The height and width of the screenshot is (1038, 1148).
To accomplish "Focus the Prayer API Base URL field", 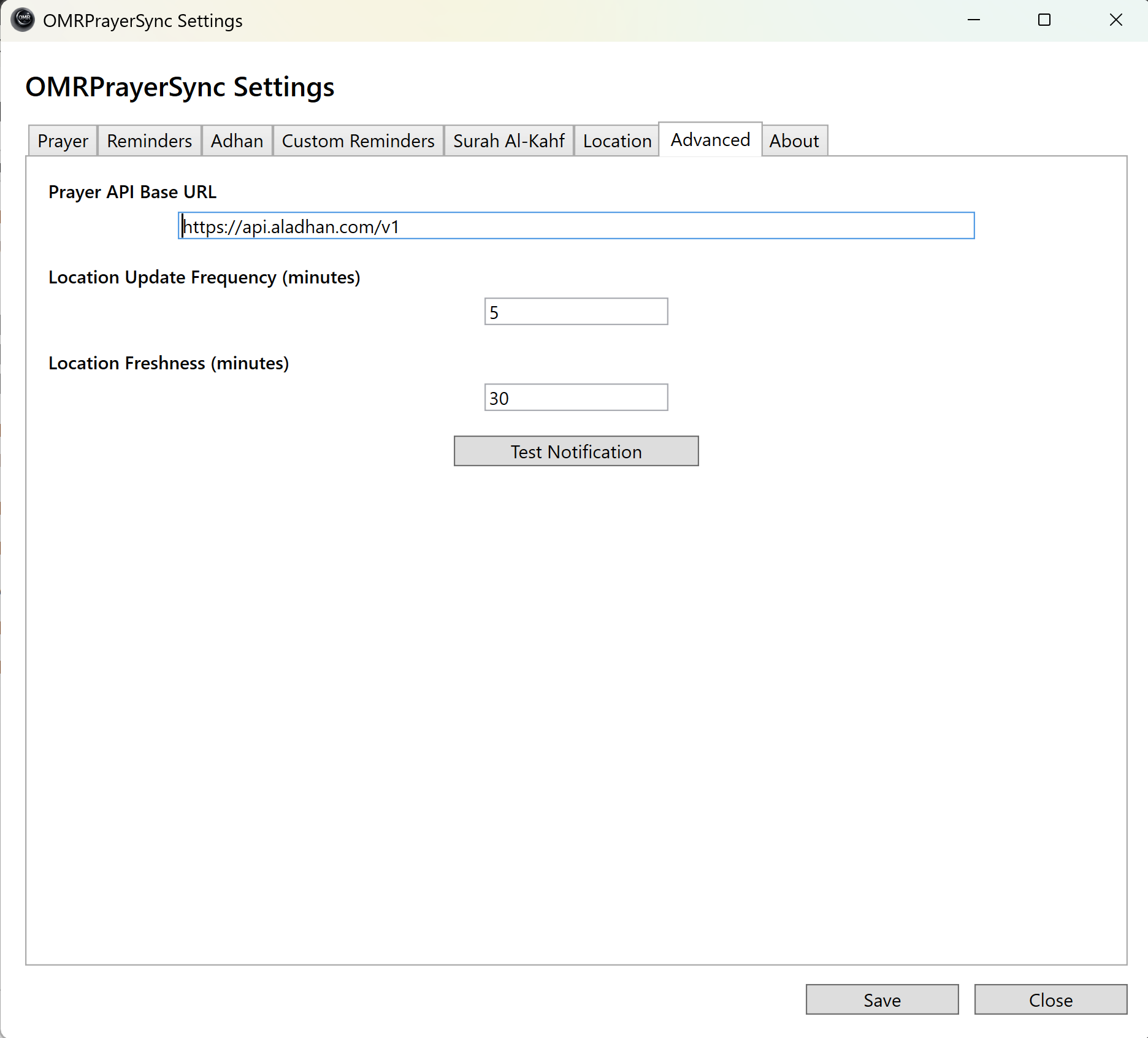I will [576, 226].
